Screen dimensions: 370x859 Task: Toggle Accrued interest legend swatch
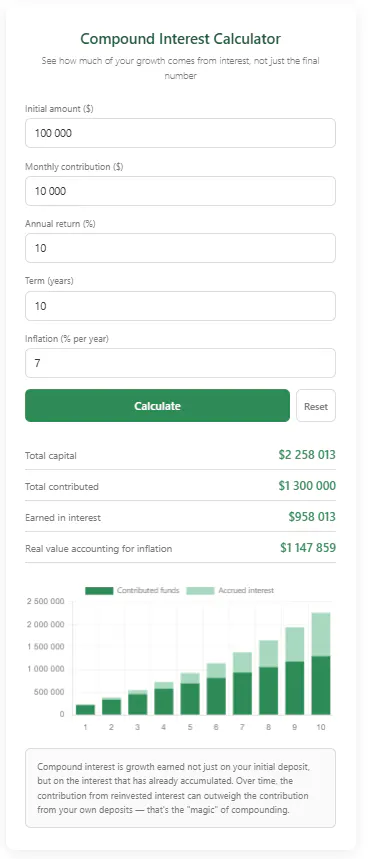click(x=201, y=591)
